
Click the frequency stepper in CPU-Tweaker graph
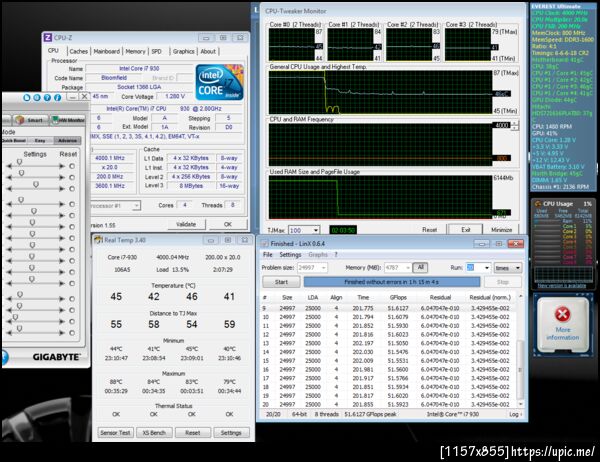(x=515, y=125)
